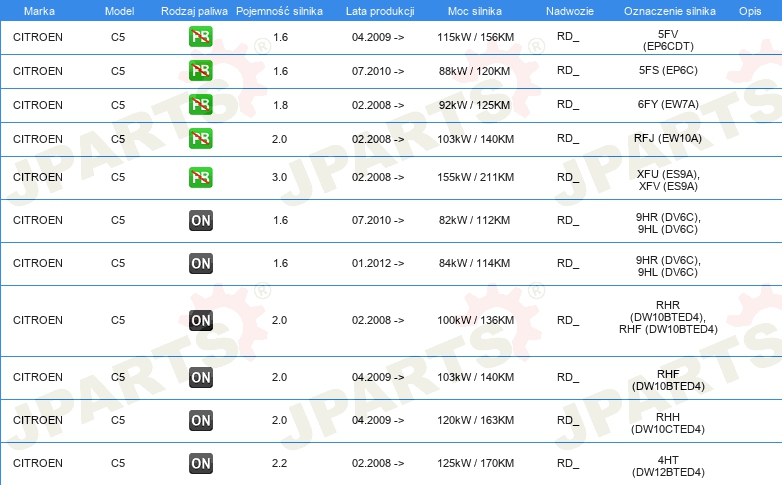
Task: Select the 125kW / 170KM power cell
Action: [475, 463]
